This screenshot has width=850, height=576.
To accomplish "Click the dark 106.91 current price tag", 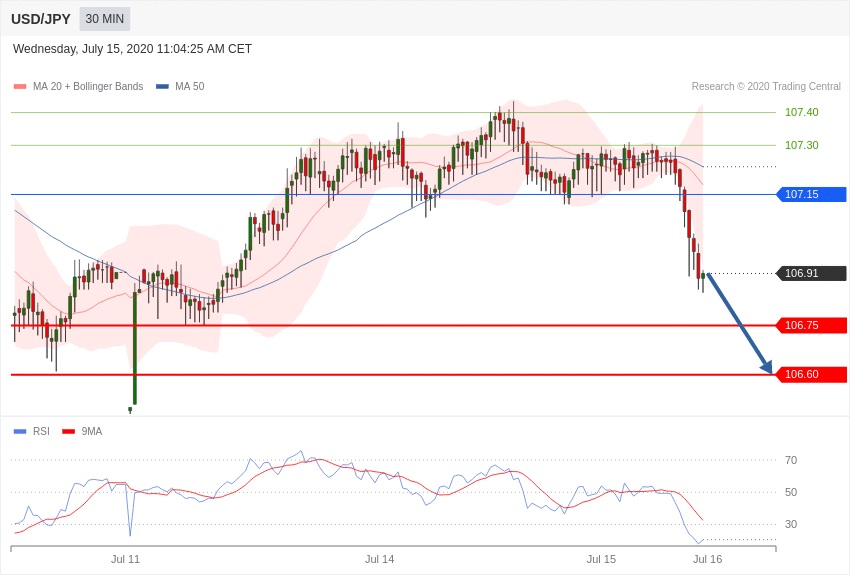I will click(x=811, y=273).
